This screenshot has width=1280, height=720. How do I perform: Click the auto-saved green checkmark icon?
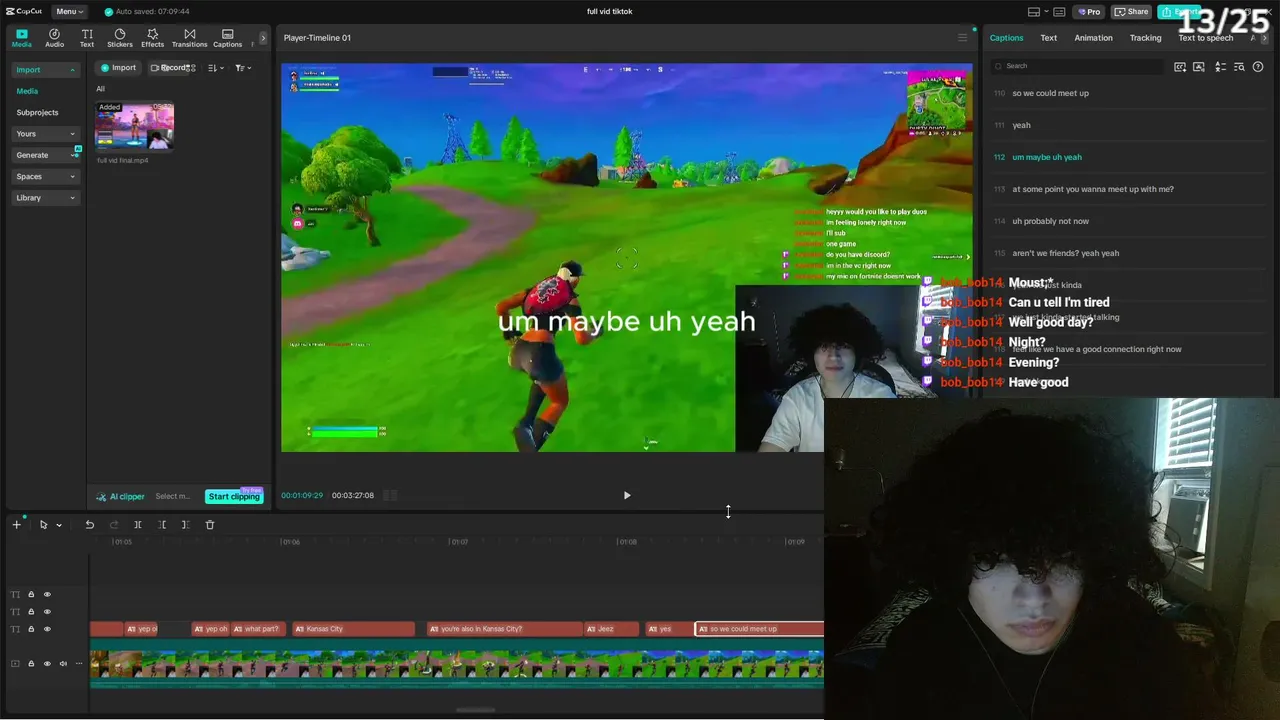coord(109,12)
